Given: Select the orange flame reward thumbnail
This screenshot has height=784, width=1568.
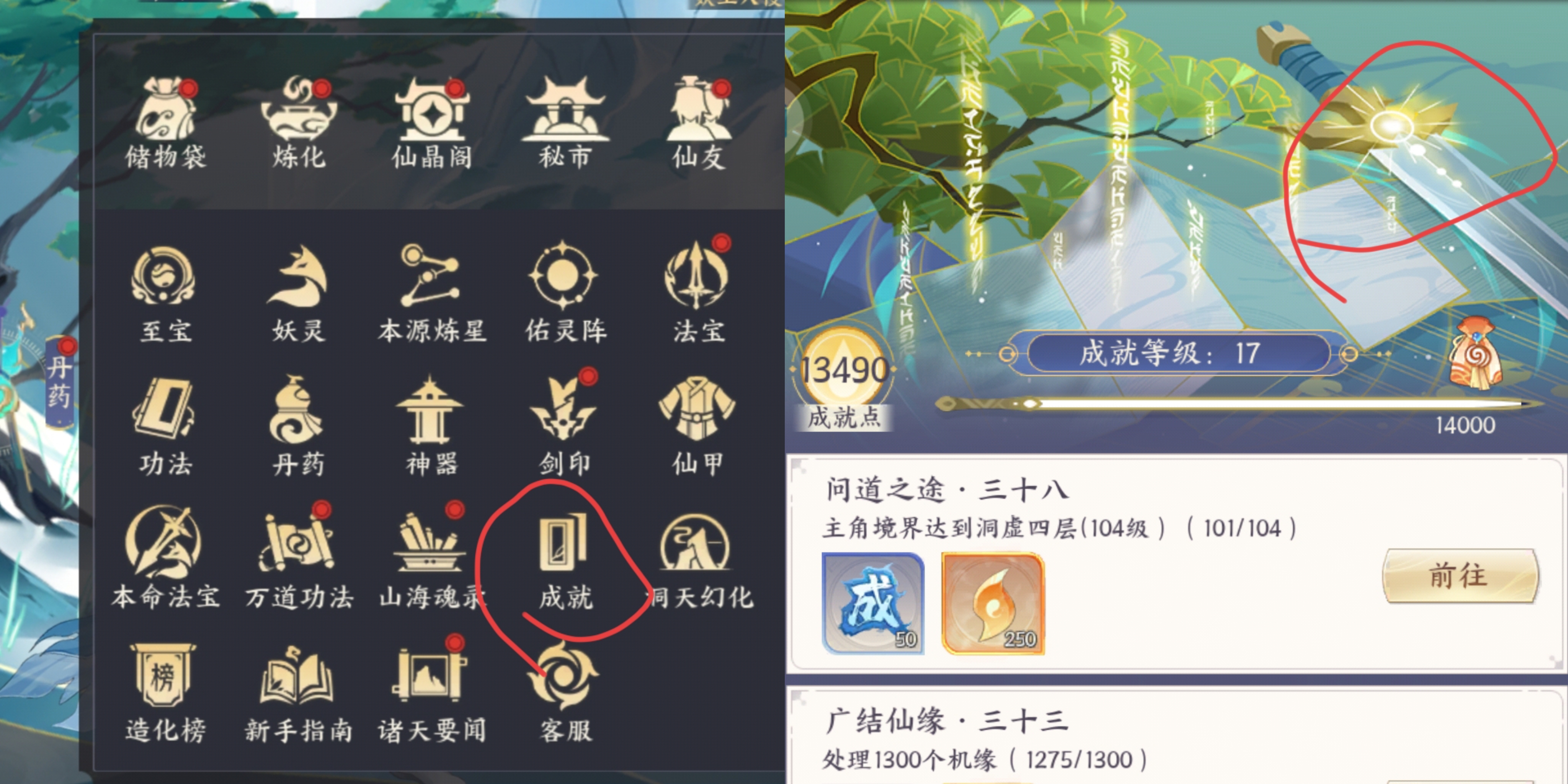Looking at the screenshot, I should point(993,603).
